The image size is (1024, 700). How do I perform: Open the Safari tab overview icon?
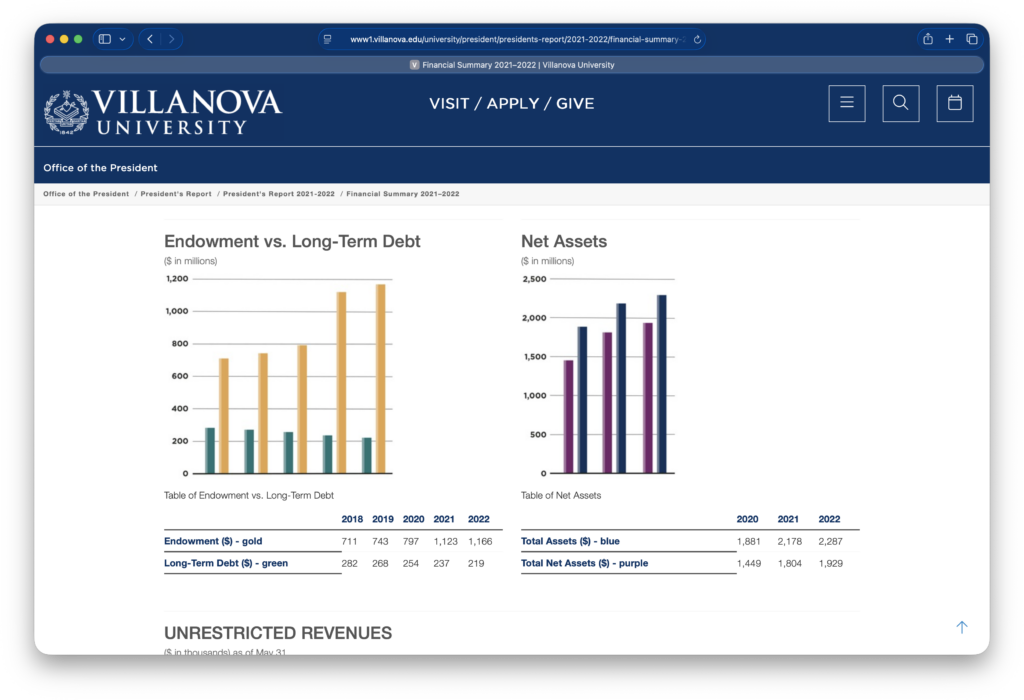coord(972,39)
